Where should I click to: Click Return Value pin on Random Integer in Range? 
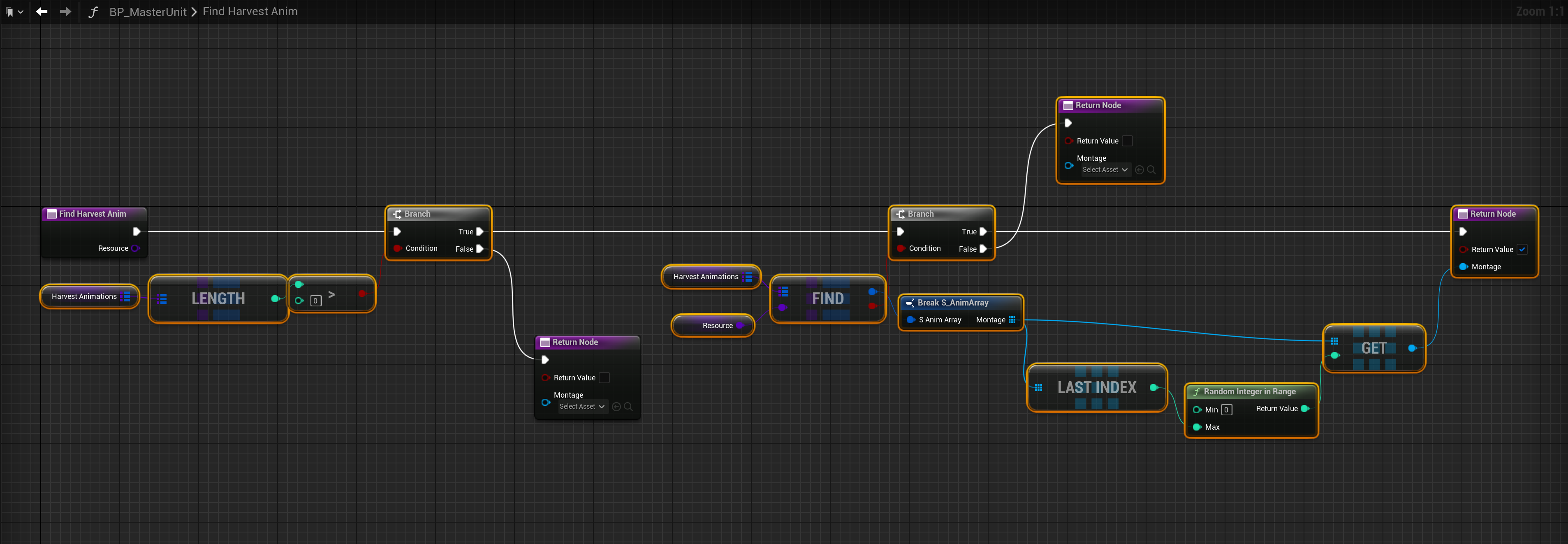point(1304,409)
